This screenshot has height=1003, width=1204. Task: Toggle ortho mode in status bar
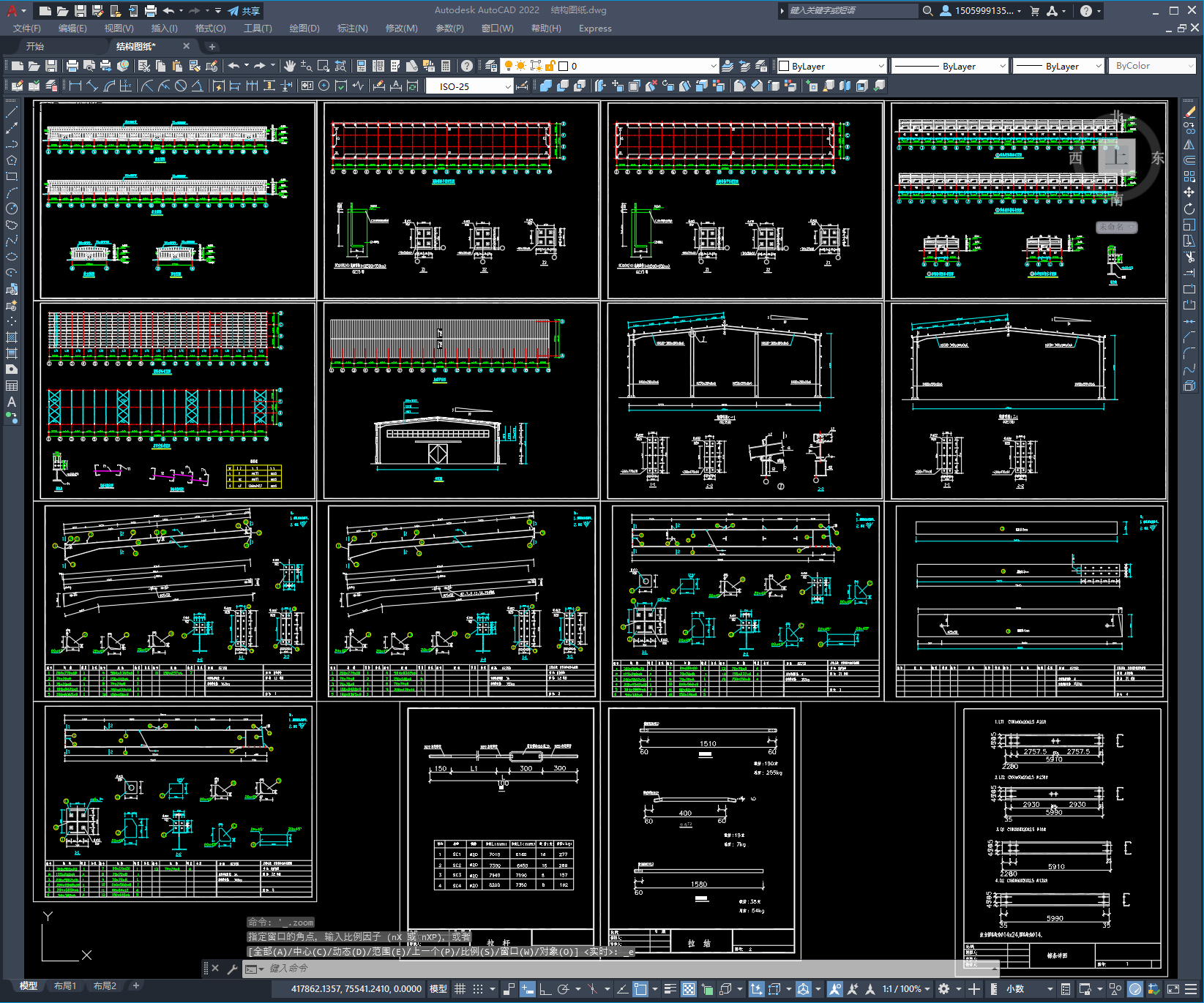tap(545, 988)
